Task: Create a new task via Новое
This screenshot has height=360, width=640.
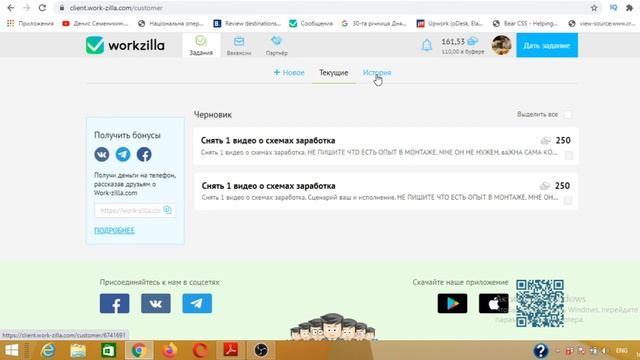Action: coord(289,73)
